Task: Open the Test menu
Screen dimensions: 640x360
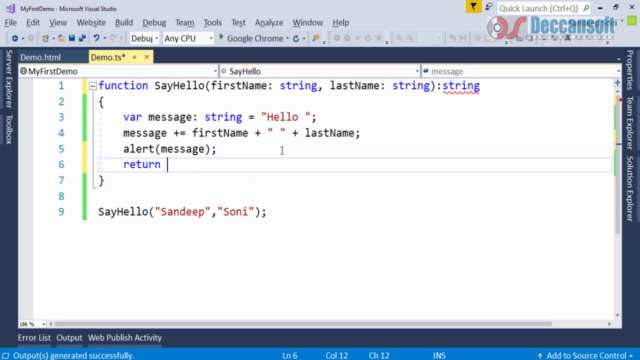Action: pos(238,22)
